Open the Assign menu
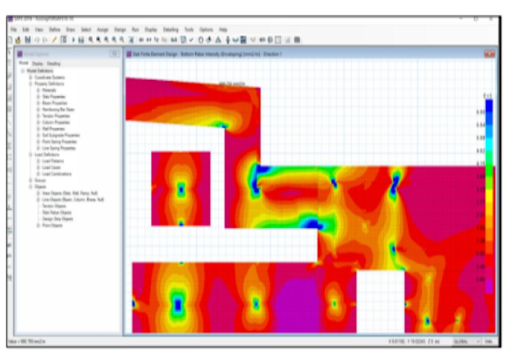Viewport: 512px width, 360px height. coord(103,30)
